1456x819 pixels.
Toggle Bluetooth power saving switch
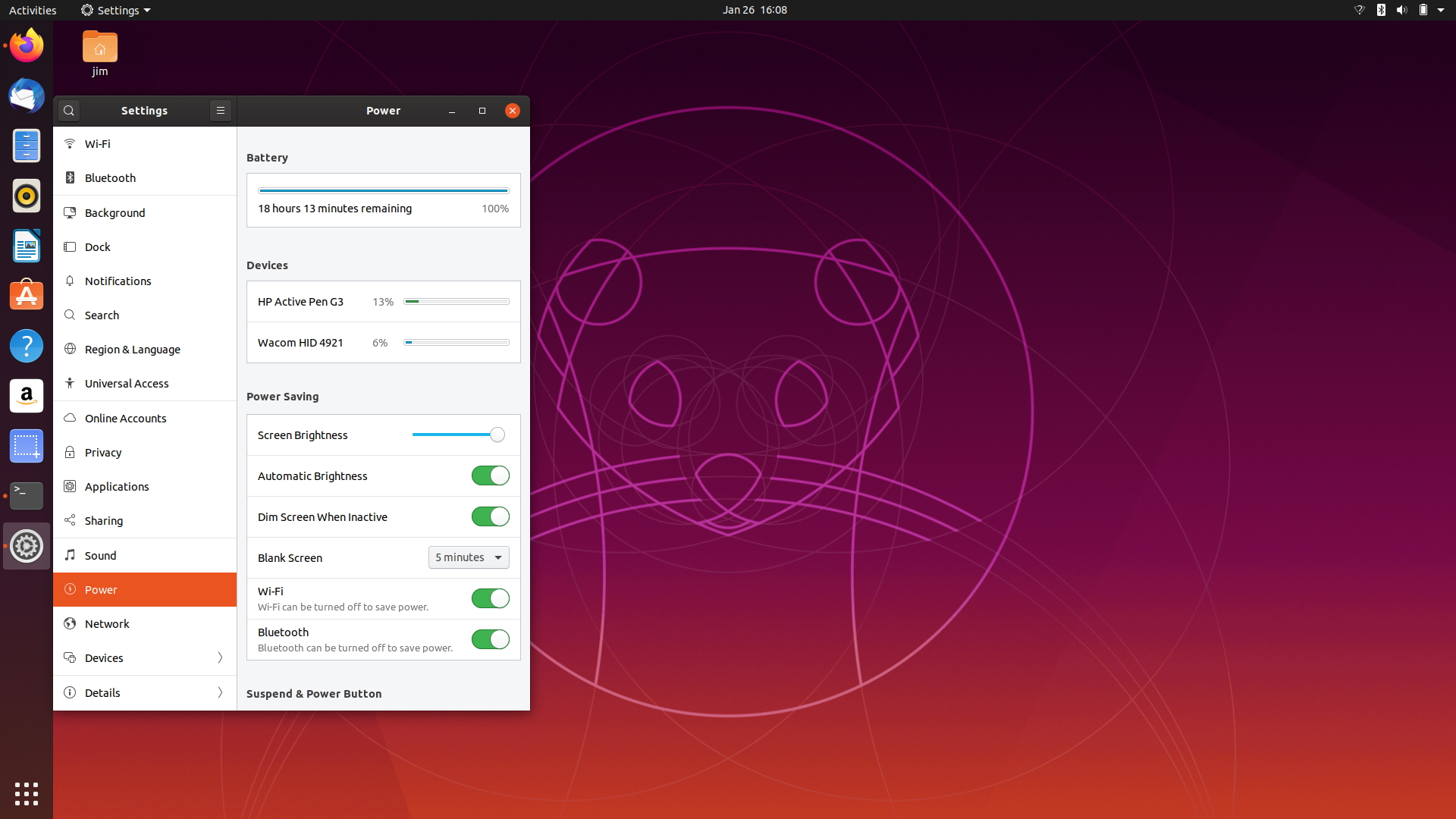(x=490, y=639)
